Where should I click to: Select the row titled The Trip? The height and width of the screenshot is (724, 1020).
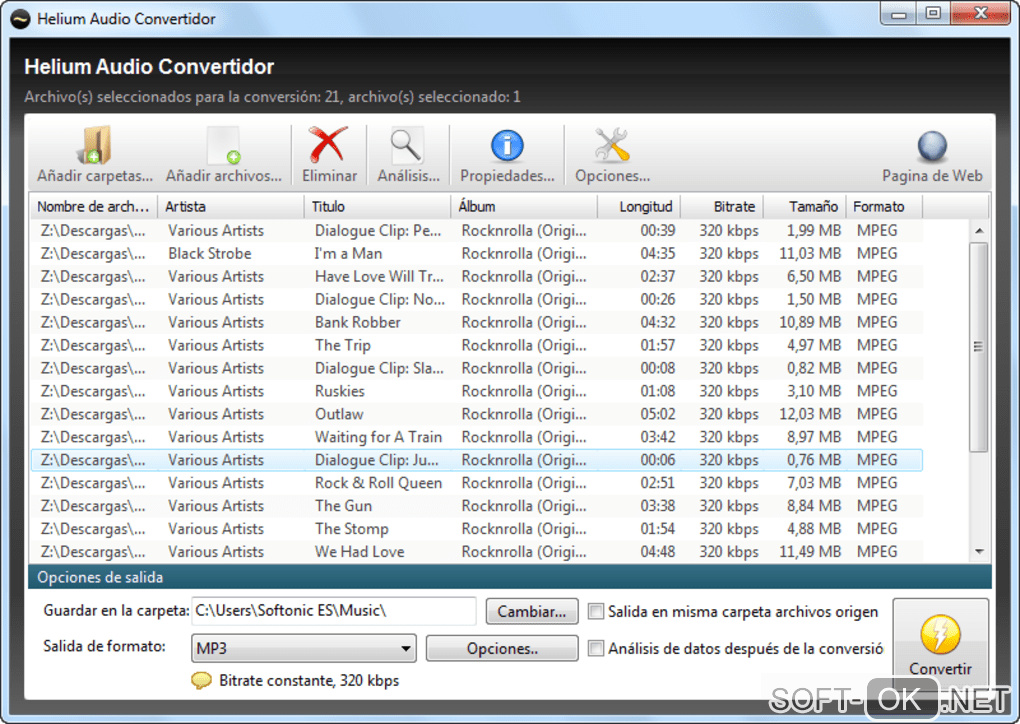476,345
